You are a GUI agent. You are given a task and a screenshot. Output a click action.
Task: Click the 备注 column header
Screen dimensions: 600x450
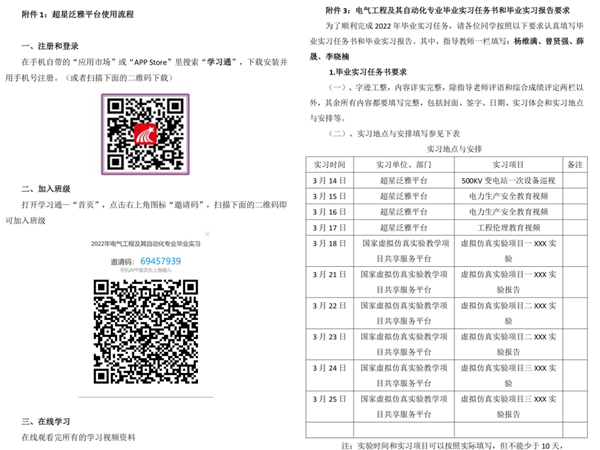[573, 163]
